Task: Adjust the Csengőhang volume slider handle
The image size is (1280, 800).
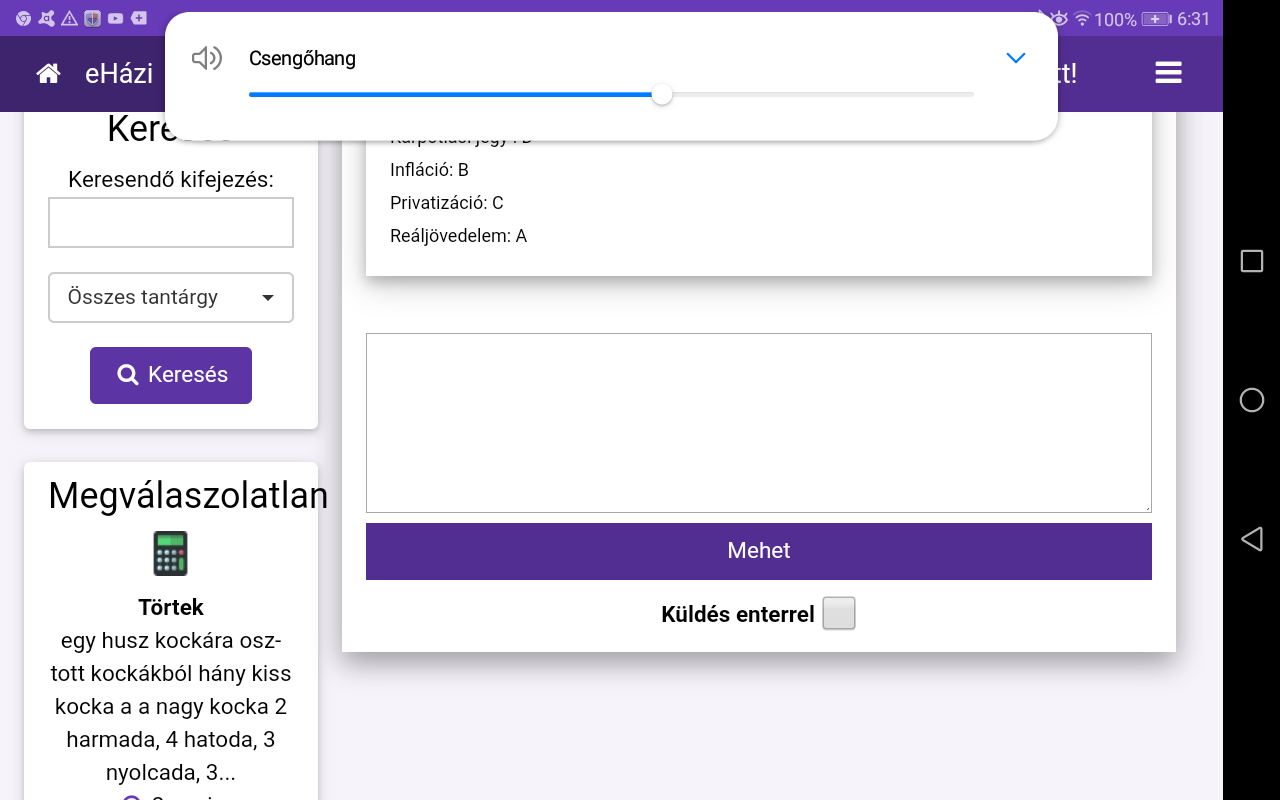Action: (x=661, y=95)
